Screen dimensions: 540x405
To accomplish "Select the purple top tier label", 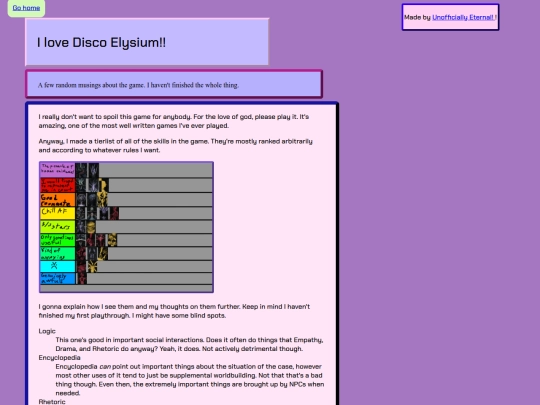I will (58, 170).
